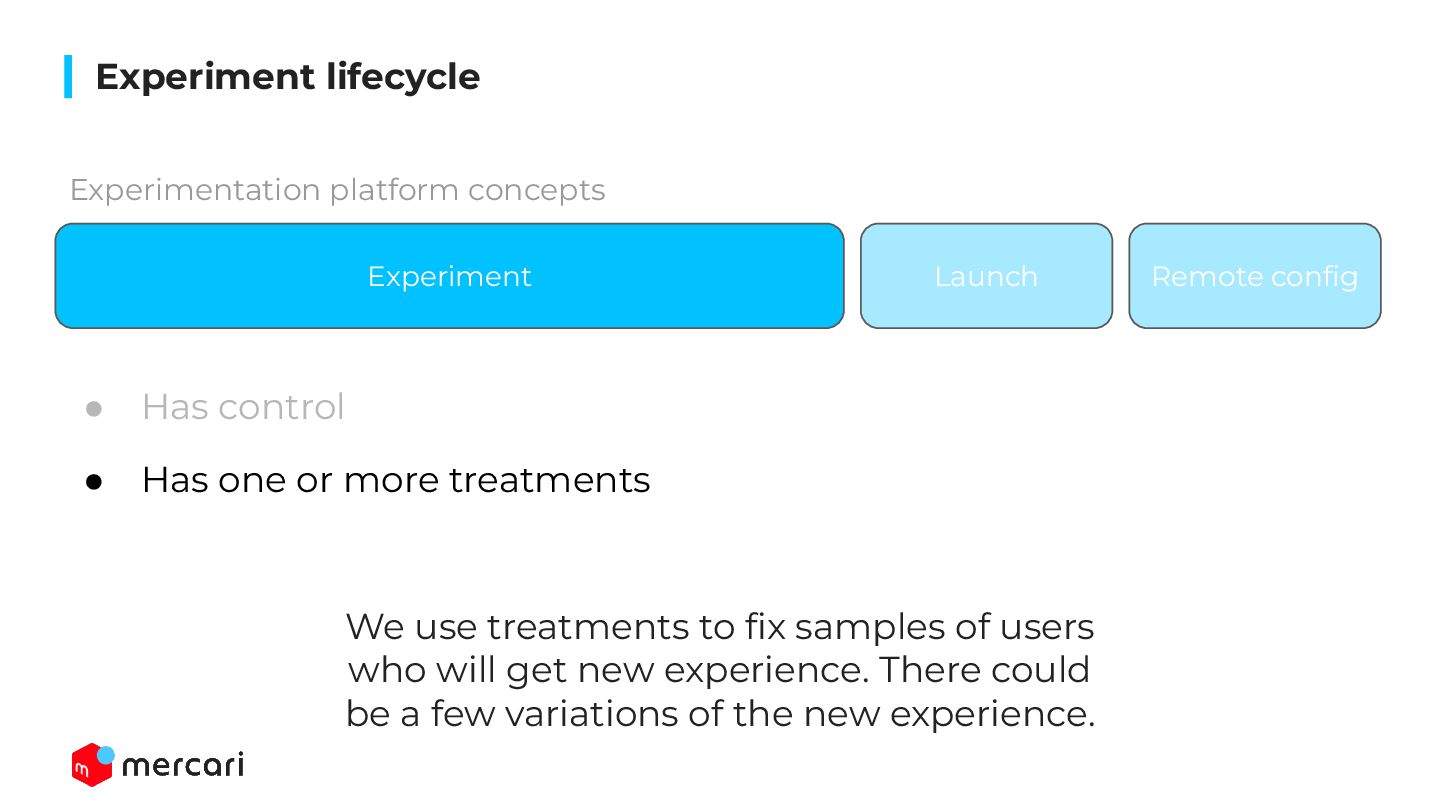
Task: Click the line starting We use treatments
Action: (720, 627)
